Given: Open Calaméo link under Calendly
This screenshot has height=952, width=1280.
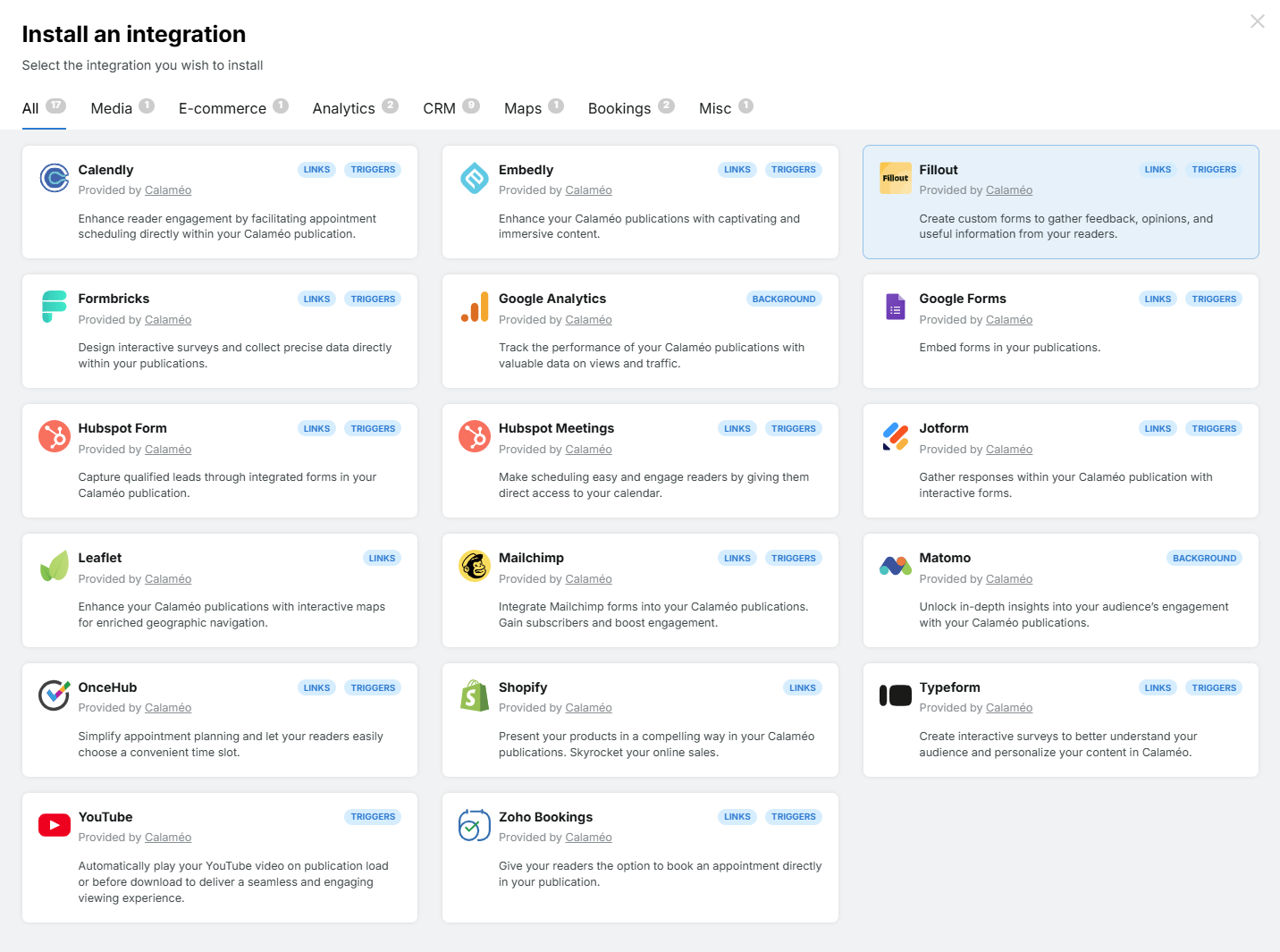Looking at the screenshot, I should pos(168,190).
